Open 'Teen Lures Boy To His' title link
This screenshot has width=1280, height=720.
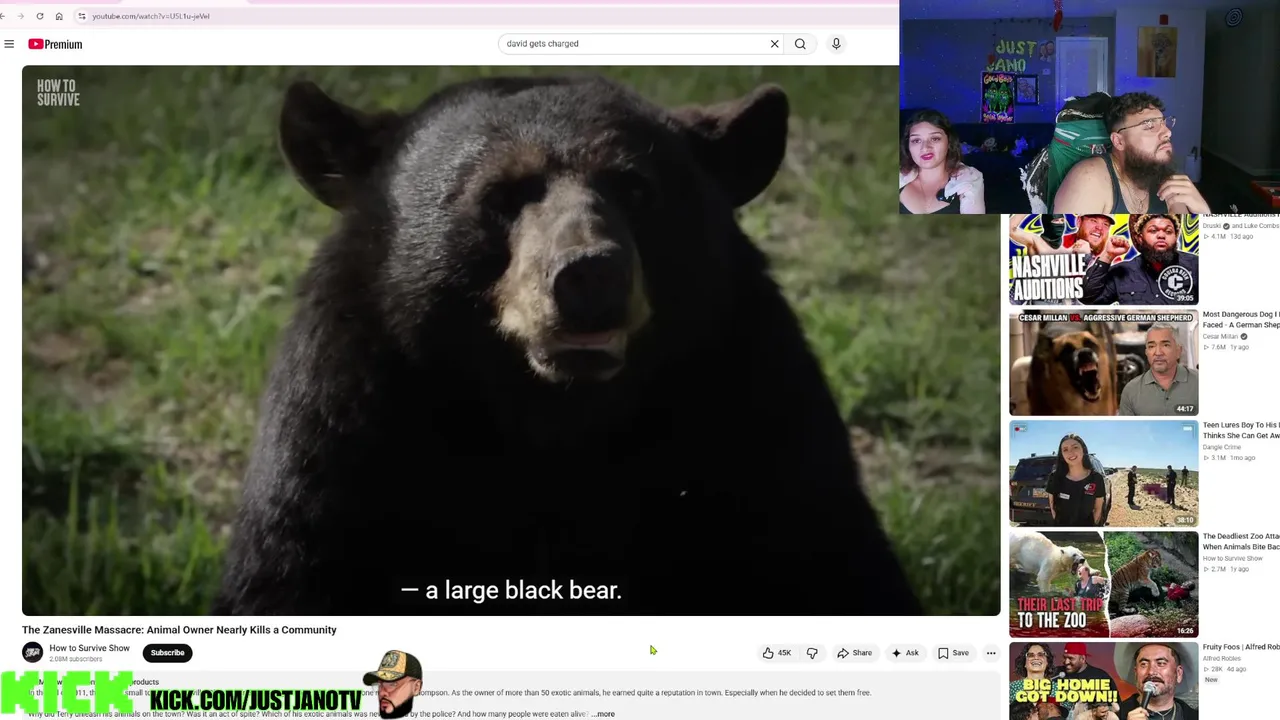point(1241,430)
